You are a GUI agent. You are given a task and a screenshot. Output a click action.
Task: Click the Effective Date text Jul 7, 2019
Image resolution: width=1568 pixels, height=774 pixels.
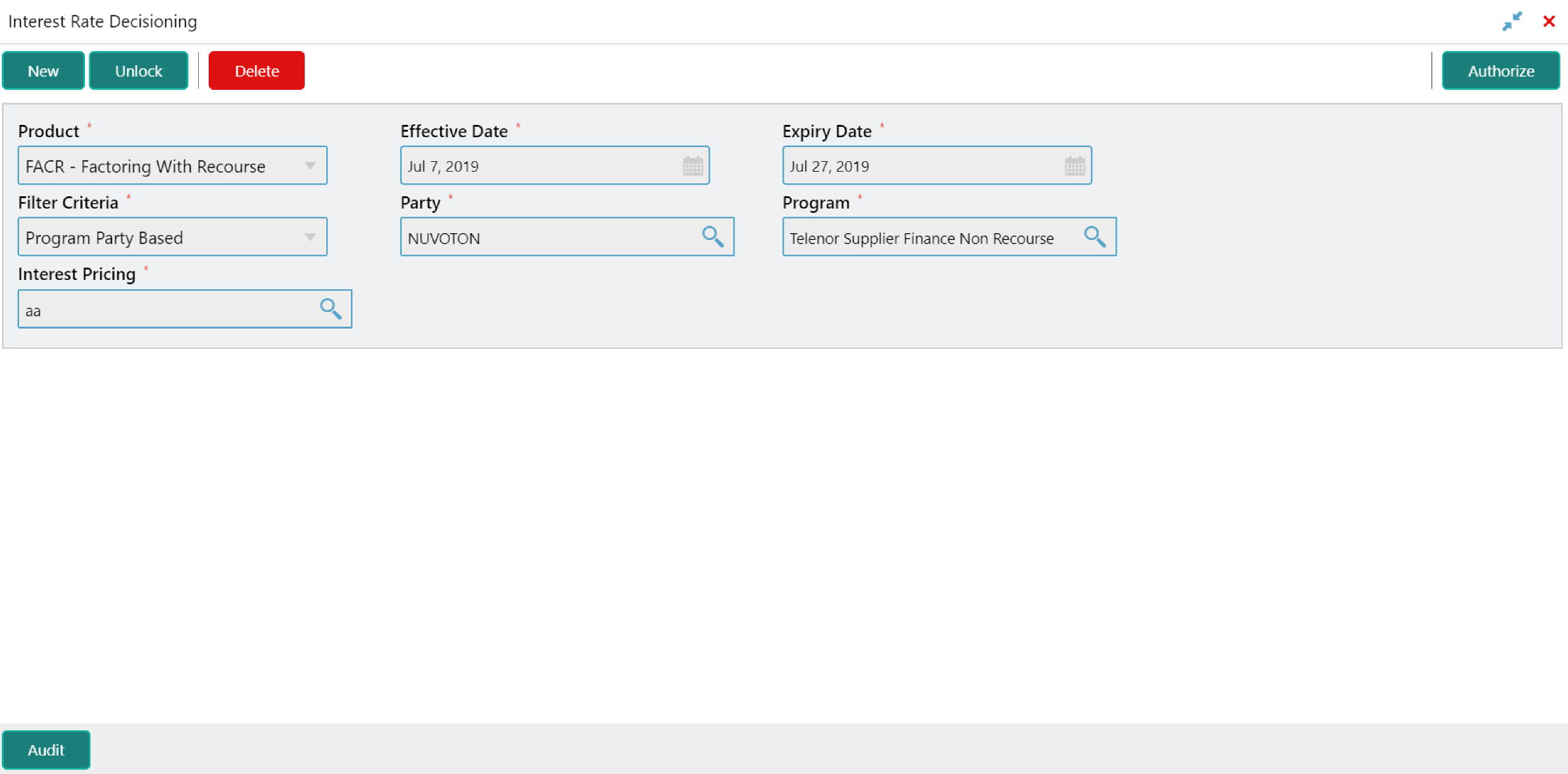point(443,166)
